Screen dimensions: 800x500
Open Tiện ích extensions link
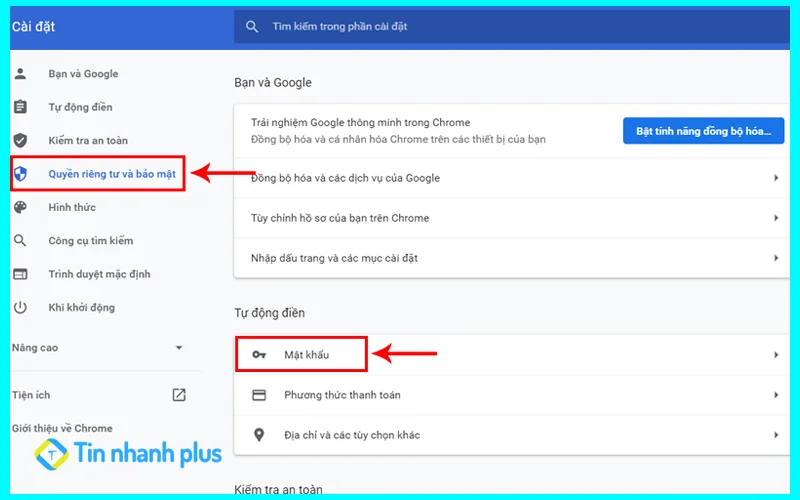click(31, 395)
